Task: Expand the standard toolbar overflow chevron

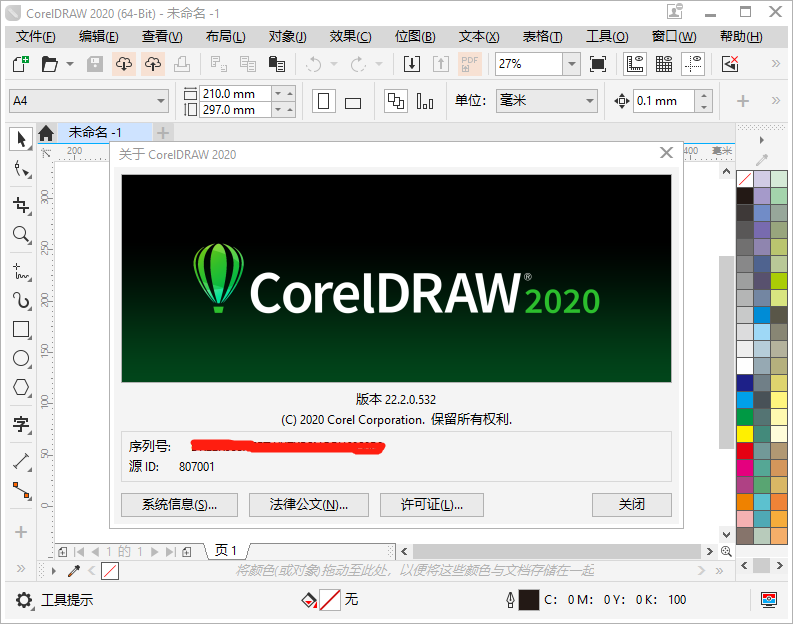Action: pos(776,64)
